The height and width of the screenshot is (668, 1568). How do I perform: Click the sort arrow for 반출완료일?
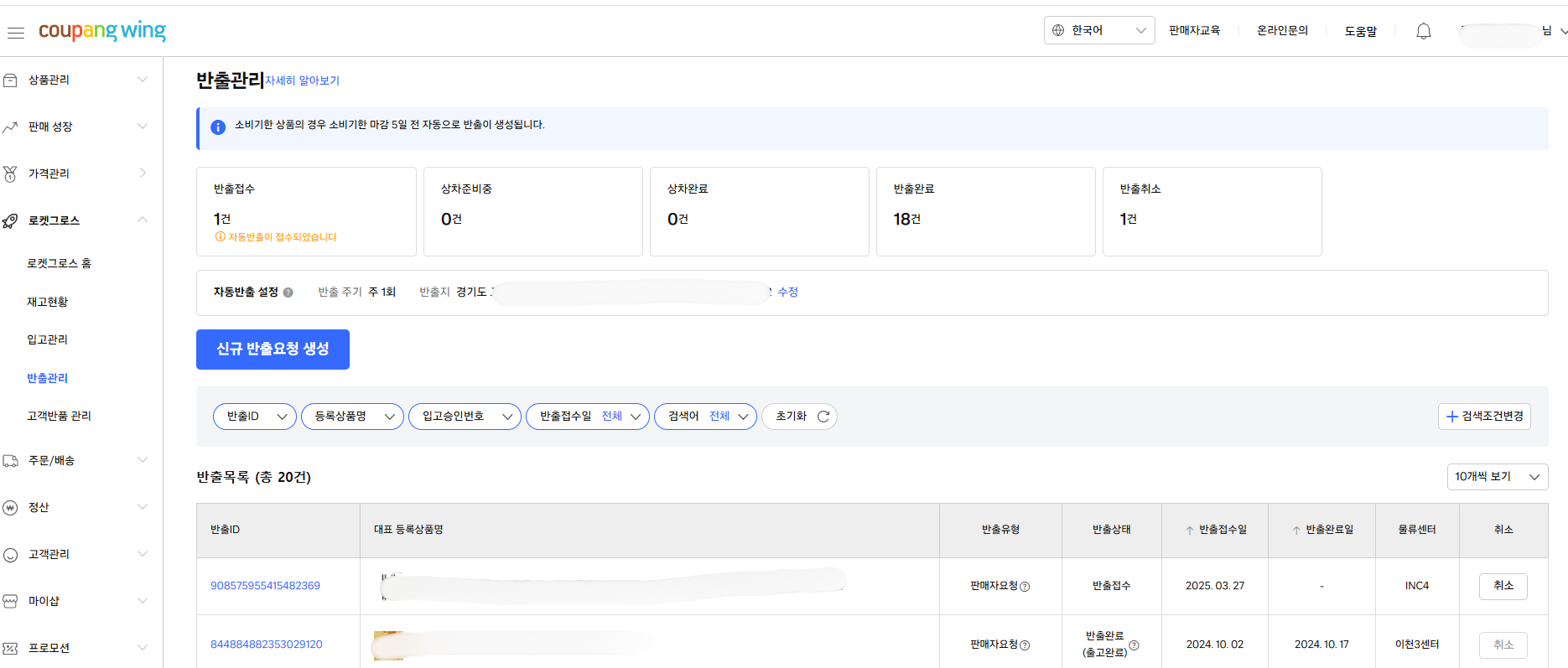[x=1296, y=530]
